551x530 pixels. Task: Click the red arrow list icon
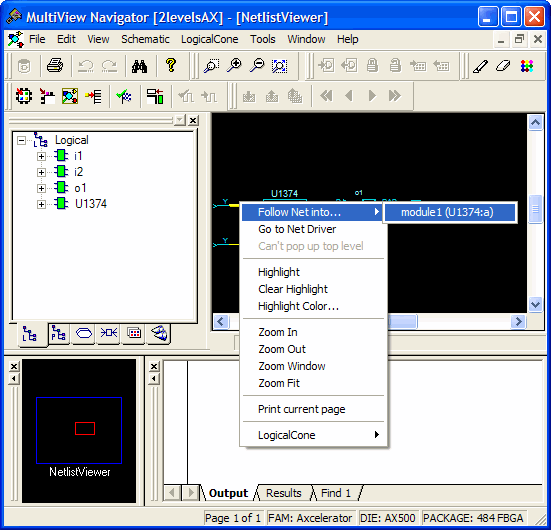point(93,96)
